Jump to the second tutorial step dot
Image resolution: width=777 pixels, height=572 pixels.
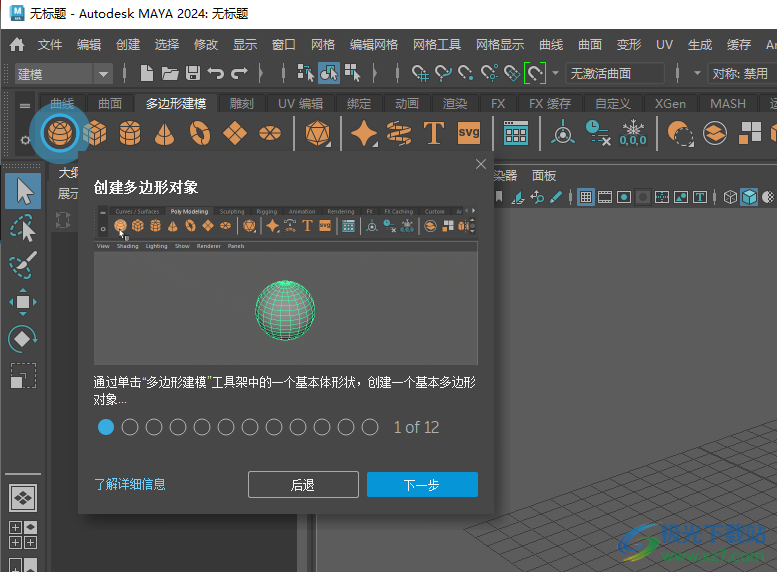130,427
